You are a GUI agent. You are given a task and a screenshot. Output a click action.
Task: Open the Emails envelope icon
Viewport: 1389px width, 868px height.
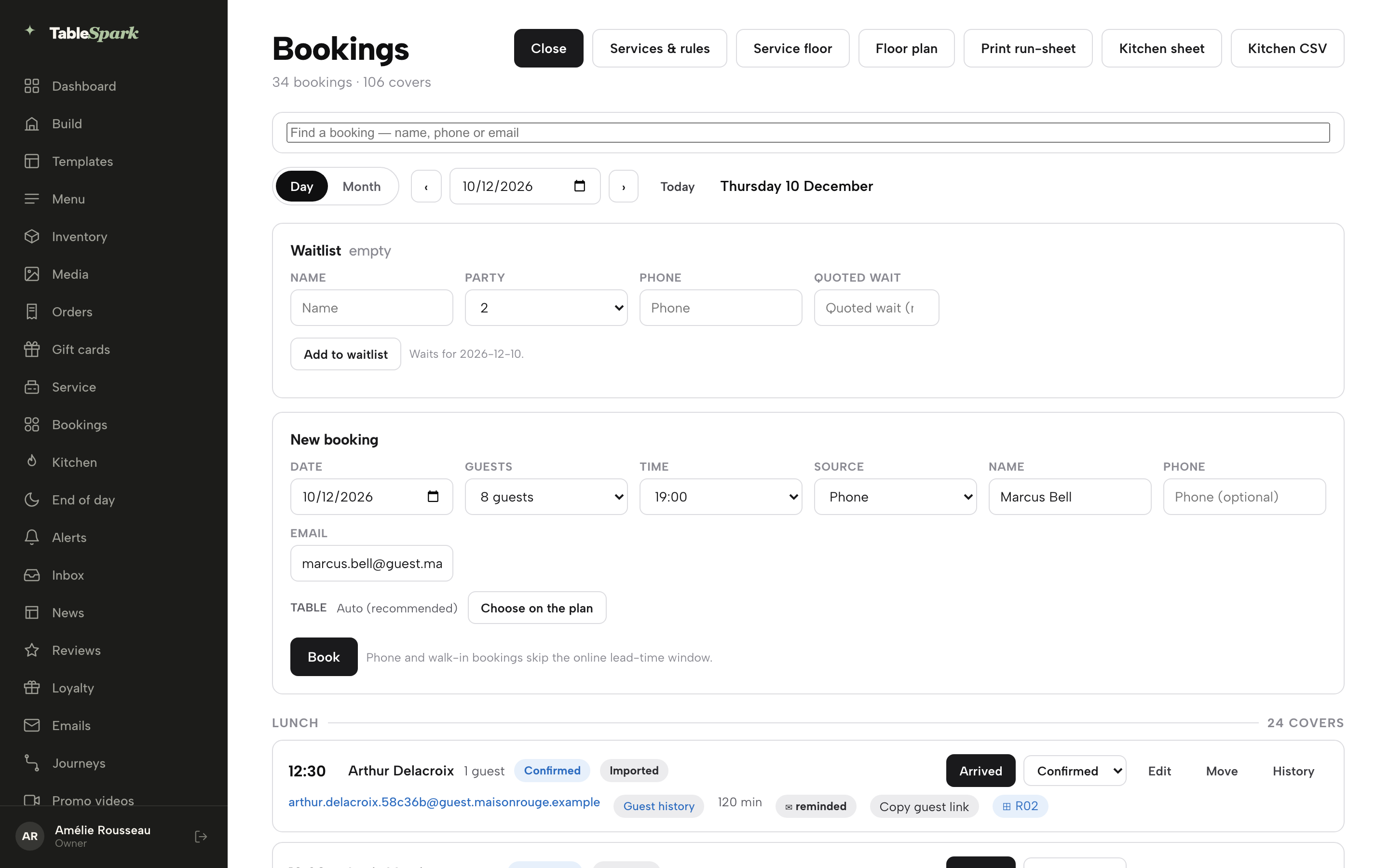coord(31,725)
